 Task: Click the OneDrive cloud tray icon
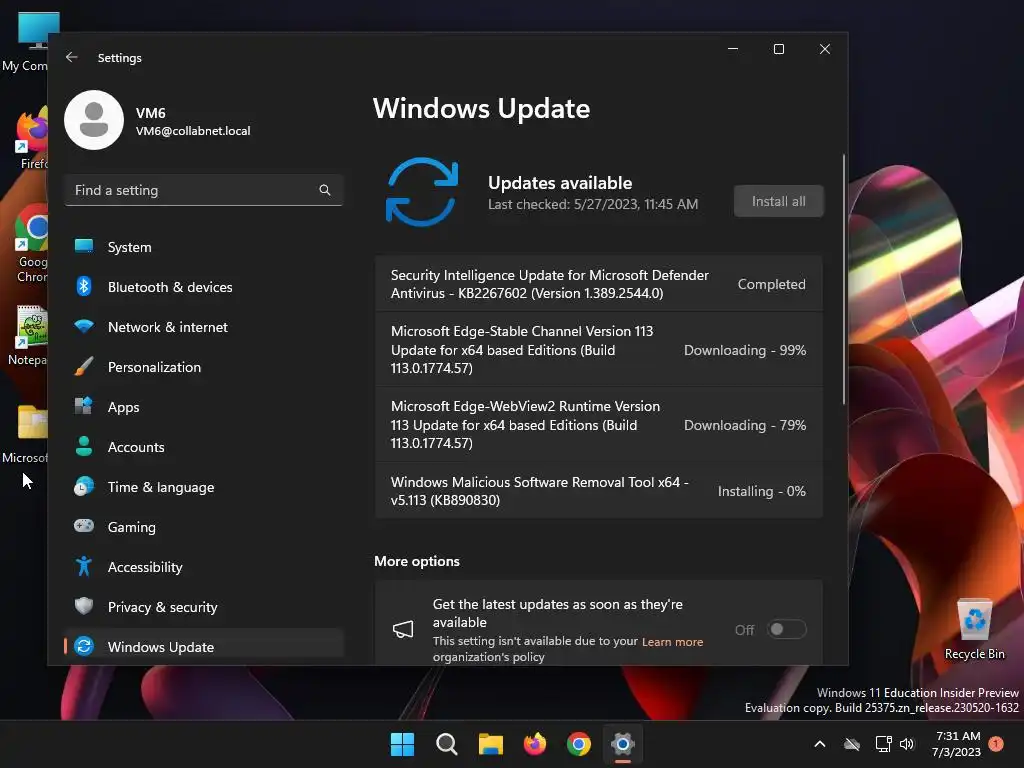coord(852,744)
